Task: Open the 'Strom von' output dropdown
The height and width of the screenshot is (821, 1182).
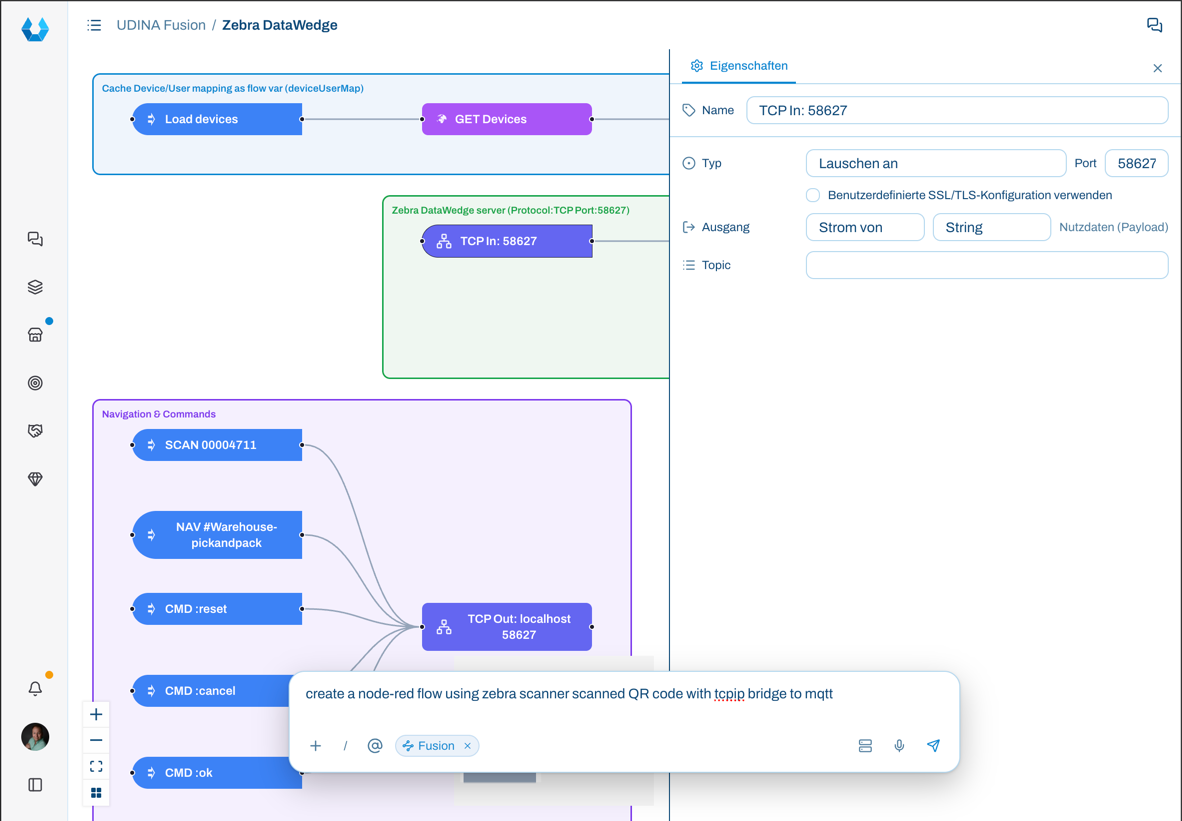Action: click(x=865, y=228)
